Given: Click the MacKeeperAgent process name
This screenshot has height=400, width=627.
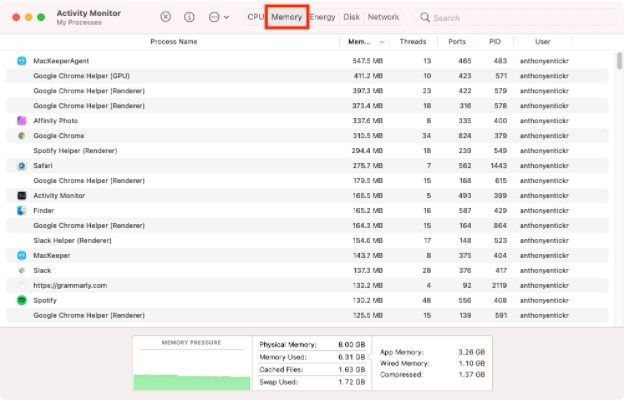Looking at the screenshot, I should [61, 61].
